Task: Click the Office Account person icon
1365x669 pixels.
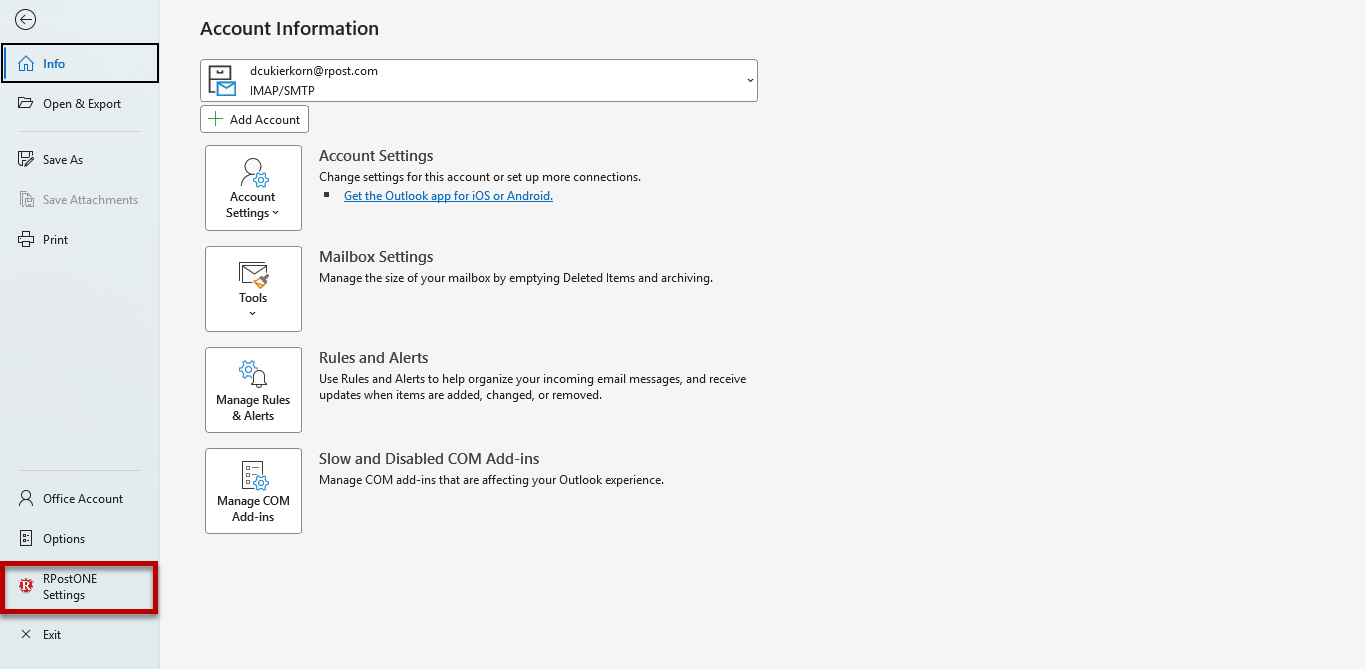Action: point(26,498)
